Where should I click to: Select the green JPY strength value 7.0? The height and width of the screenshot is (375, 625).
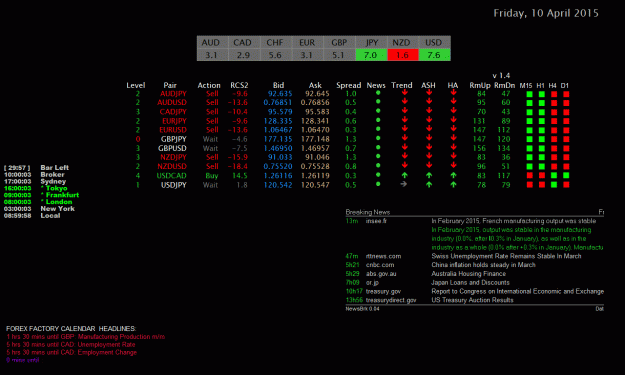[x=371, y=55]
